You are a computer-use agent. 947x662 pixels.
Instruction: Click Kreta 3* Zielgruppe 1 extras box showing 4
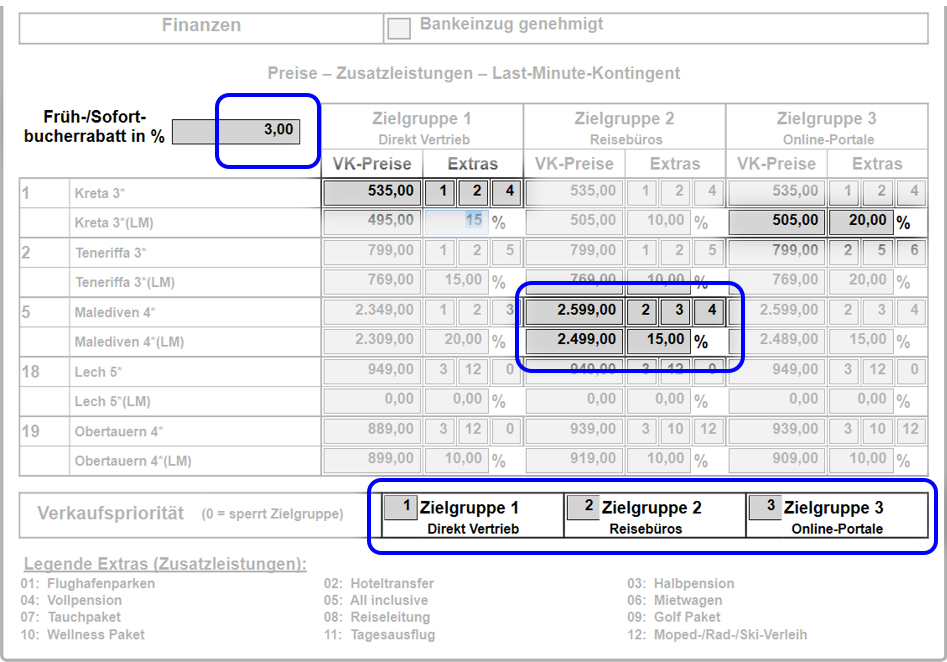(x=511, y=192)
